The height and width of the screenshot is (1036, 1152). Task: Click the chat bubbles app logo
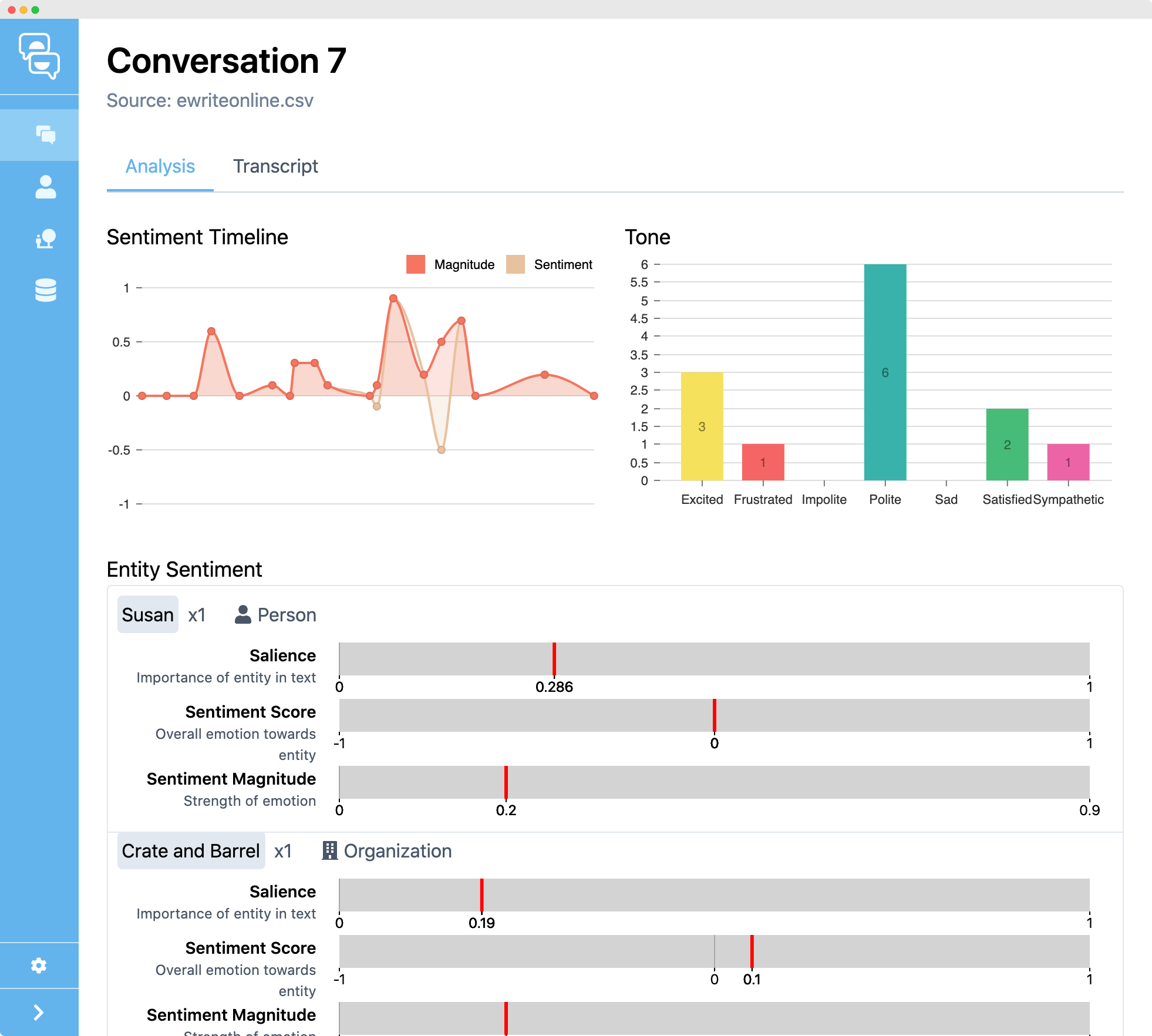(x=39, y=56)
